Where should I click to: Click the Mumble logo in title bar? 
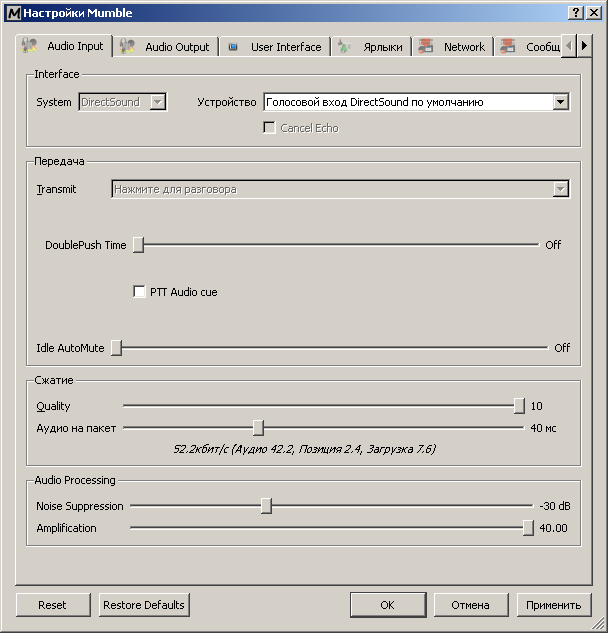click(13, 13)
